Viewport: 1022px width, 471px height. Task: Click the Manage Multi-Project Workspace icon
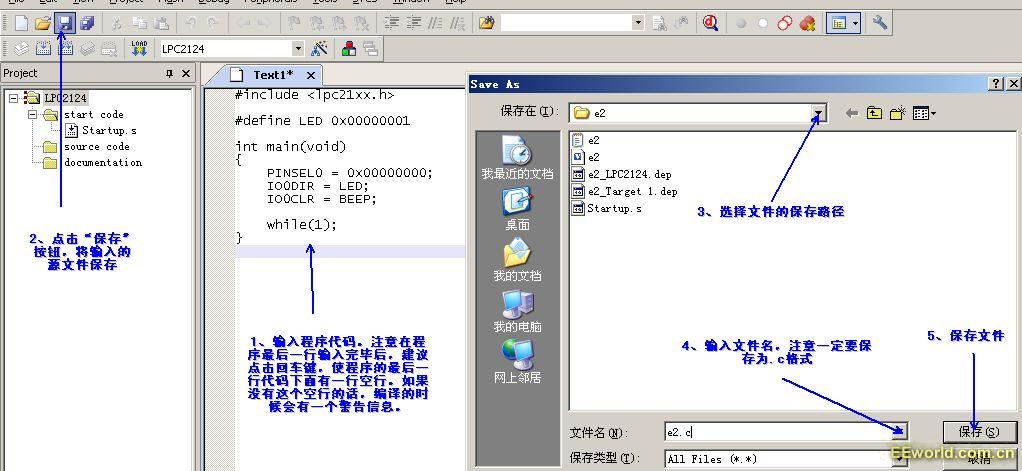click(x=370, y=48)
